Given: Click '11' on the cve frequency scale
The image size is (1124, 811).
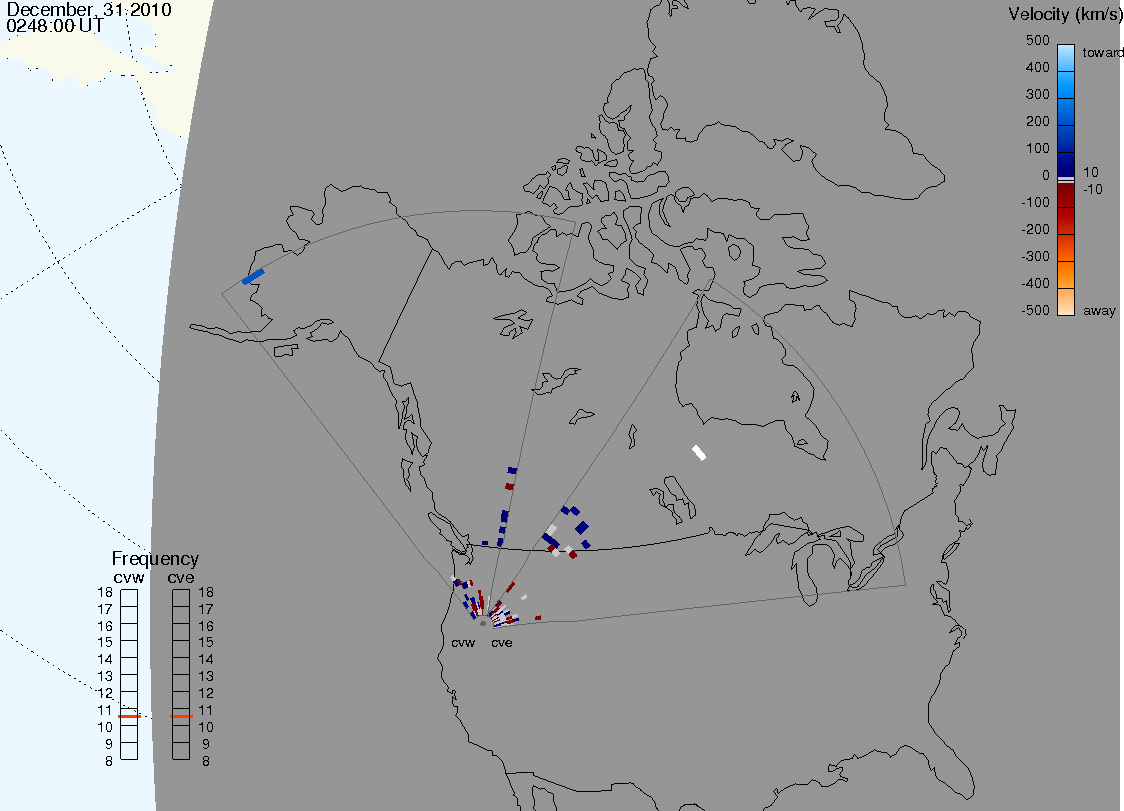Looking at the screenshot, I should click(x=206, y=711).
